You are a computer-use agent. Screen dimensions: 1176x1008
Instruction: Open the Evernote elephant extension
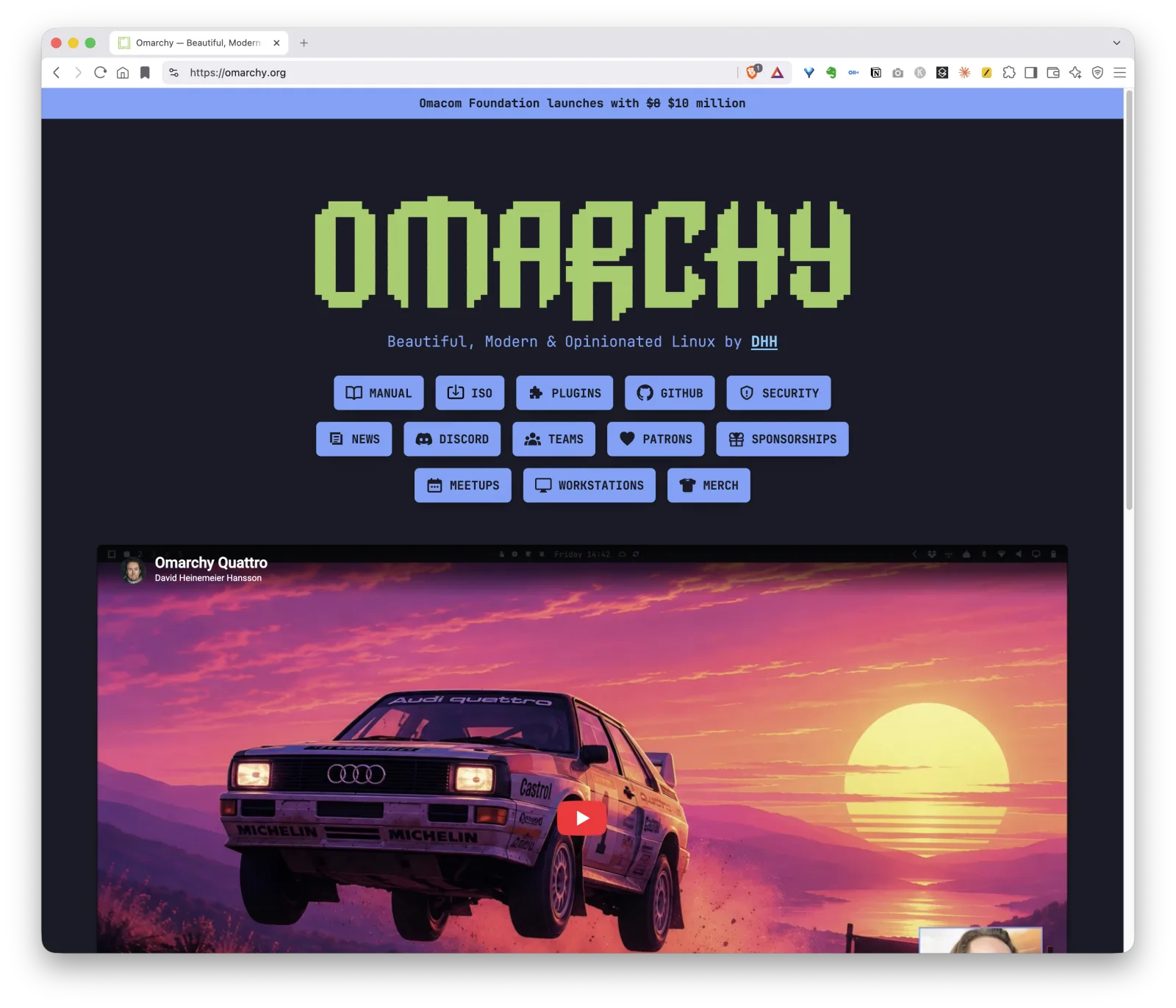click(831, 72)
